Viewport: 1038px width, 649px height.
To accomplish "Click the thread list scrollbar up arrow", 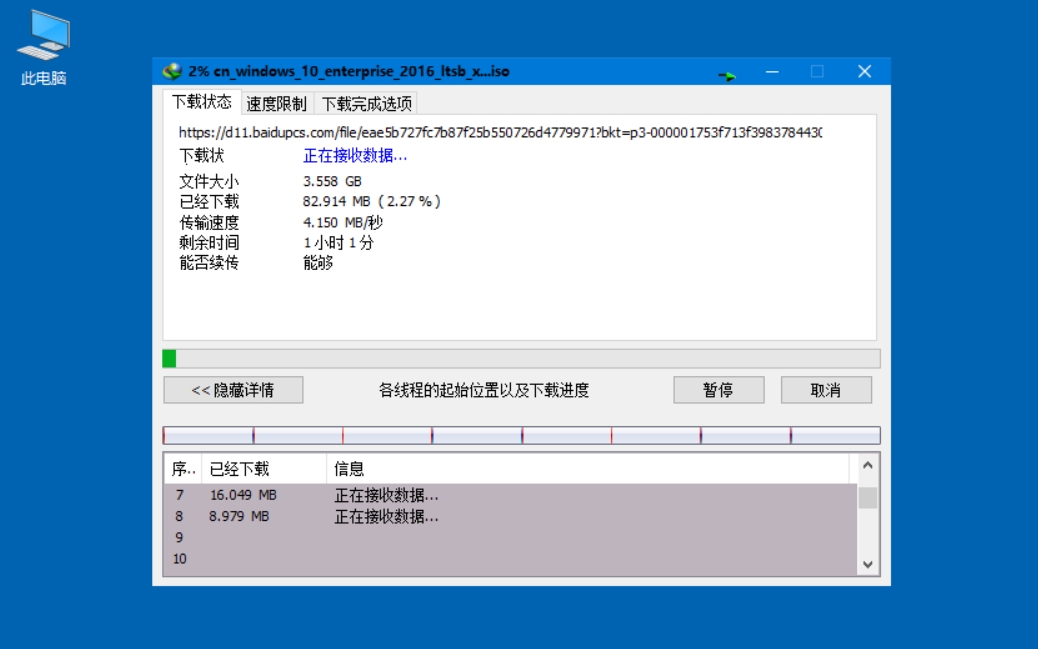I will (868, 466).
